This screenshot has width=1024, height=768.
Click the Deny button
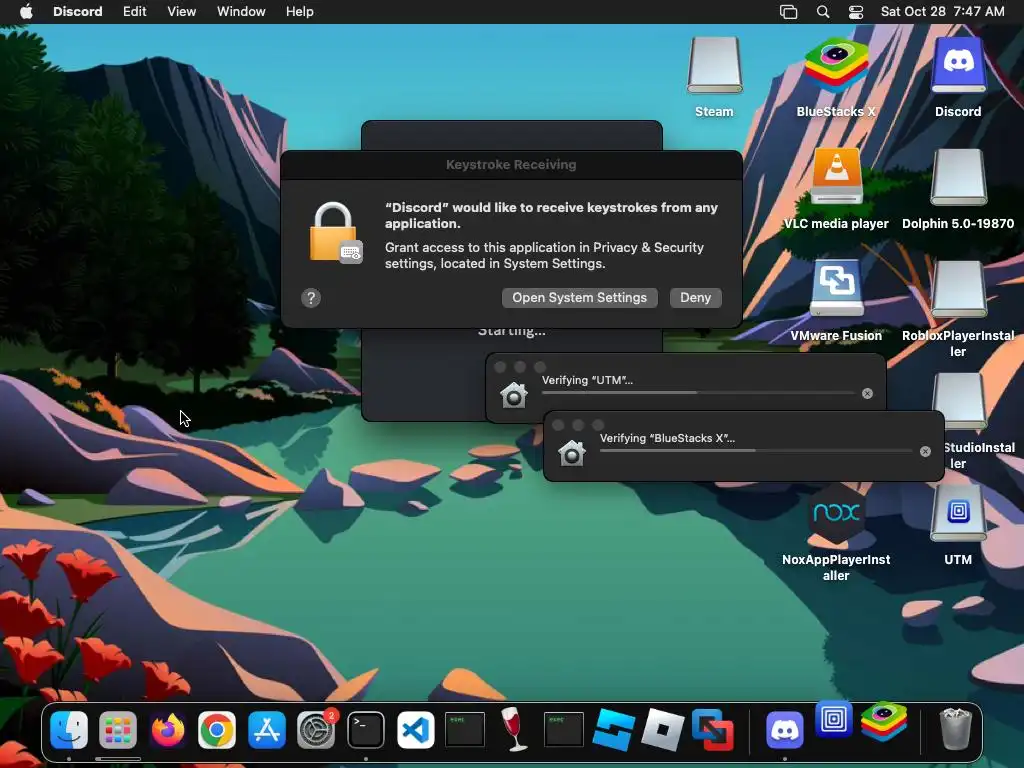pos(696,298)
